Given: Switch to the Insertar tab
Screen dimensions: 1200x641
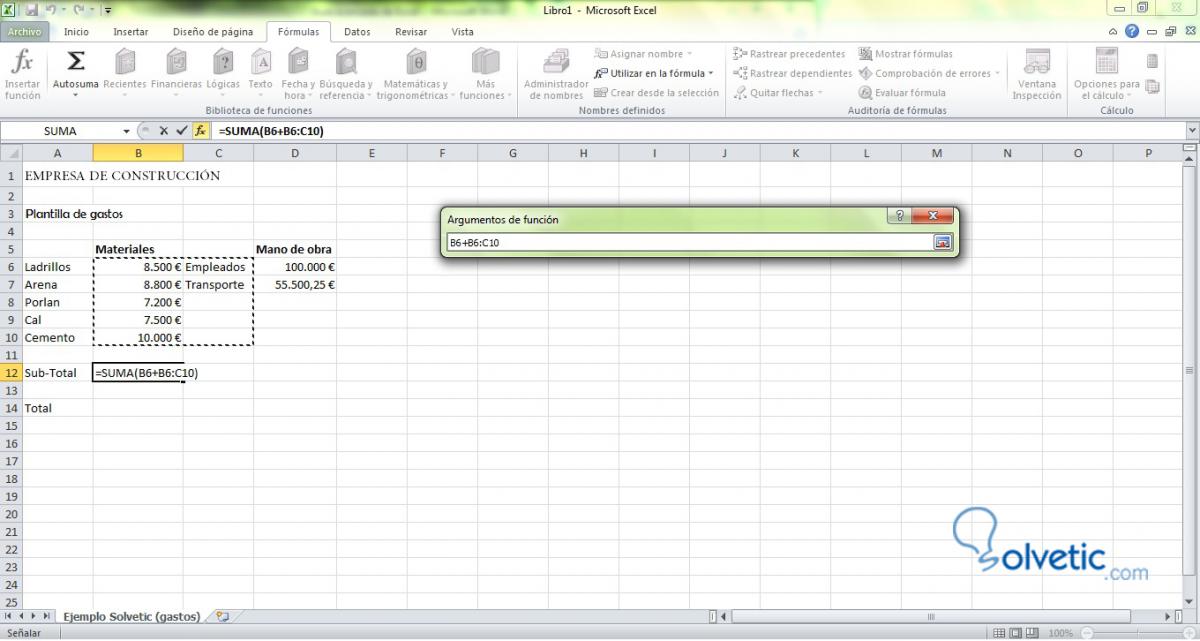Looking at the screenshot, I should click(x=130, y=32).
